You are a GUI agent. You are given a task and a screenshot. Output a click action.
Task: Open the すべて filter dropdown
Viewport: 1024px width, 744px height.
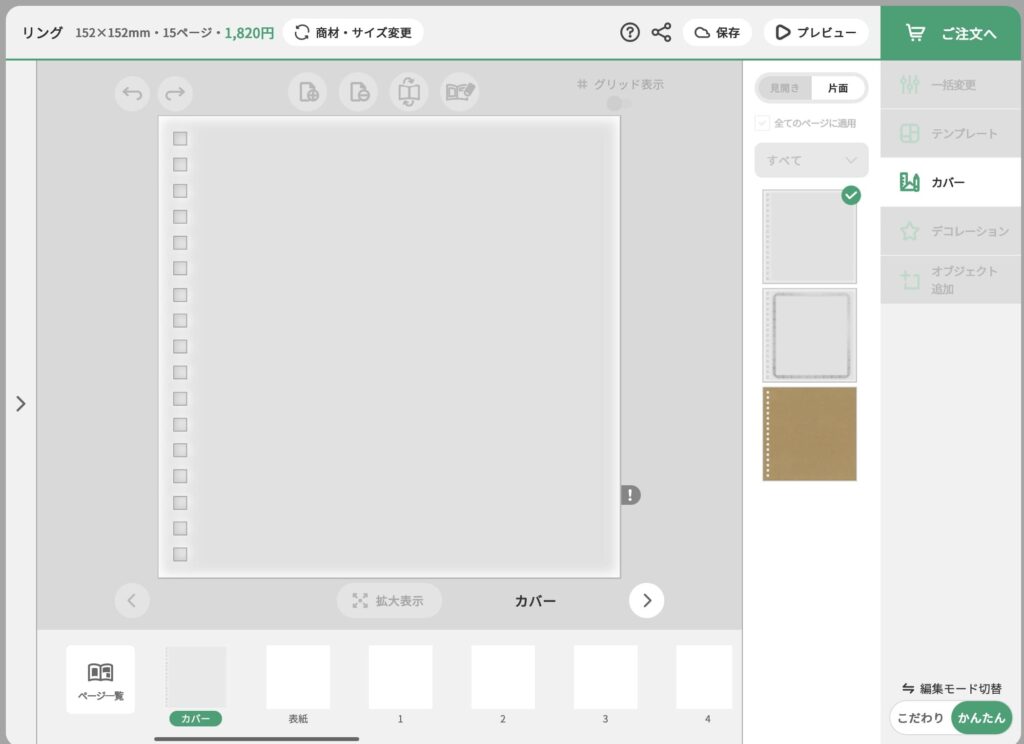click(x=811, y=160)
